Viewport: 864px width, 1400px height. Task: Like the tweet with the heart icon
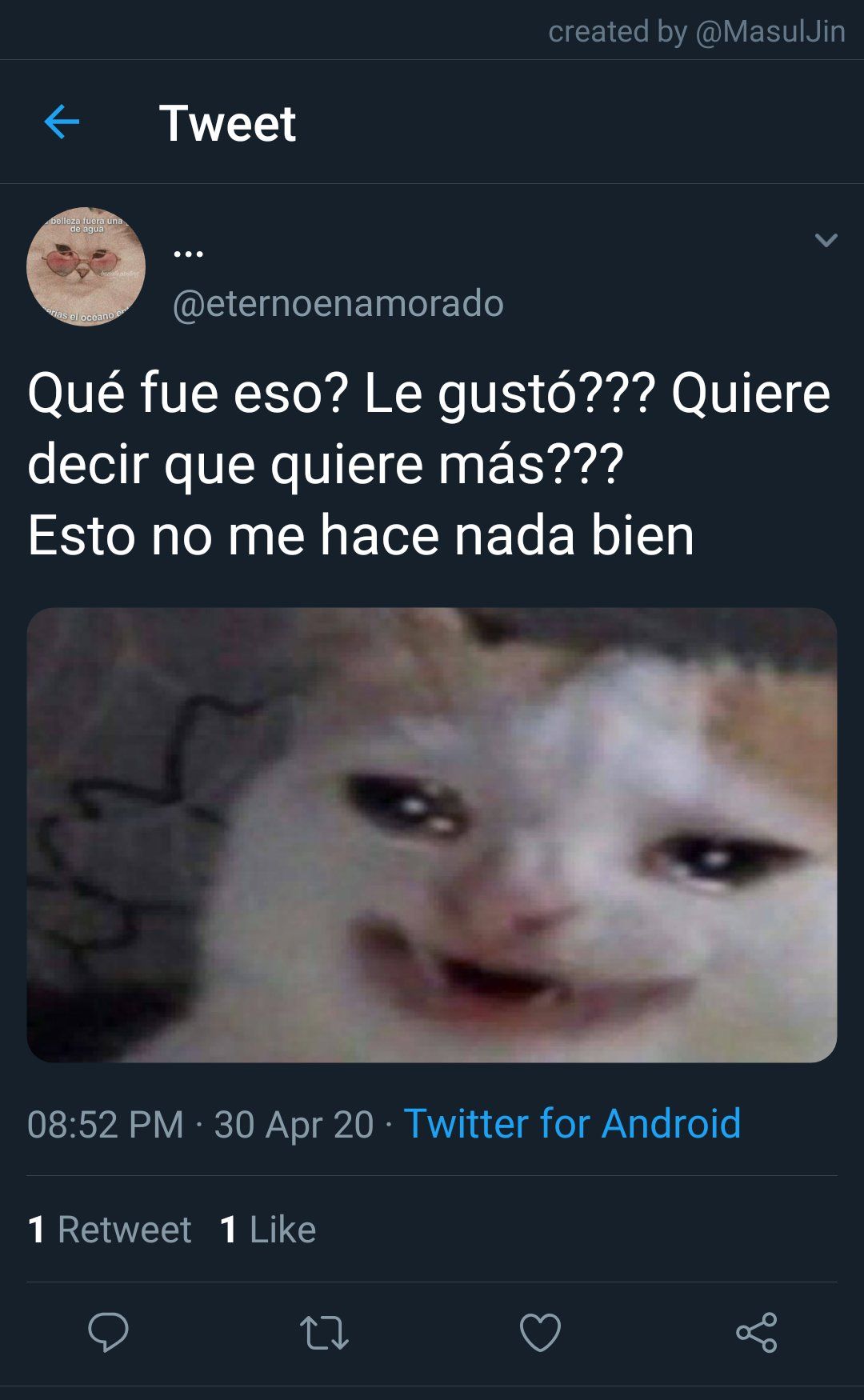[x=540, y=1333]
